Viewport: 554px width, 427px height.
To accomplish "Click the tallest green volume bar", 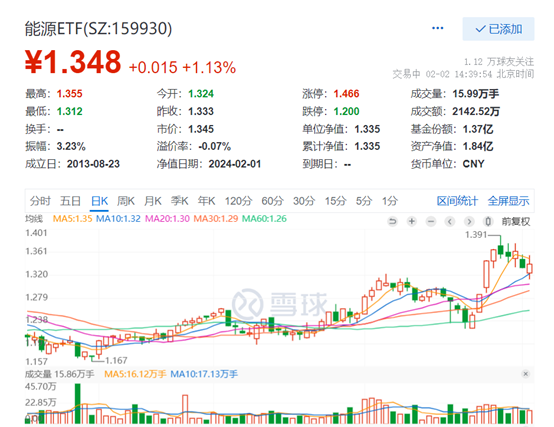I will (77, 404).
